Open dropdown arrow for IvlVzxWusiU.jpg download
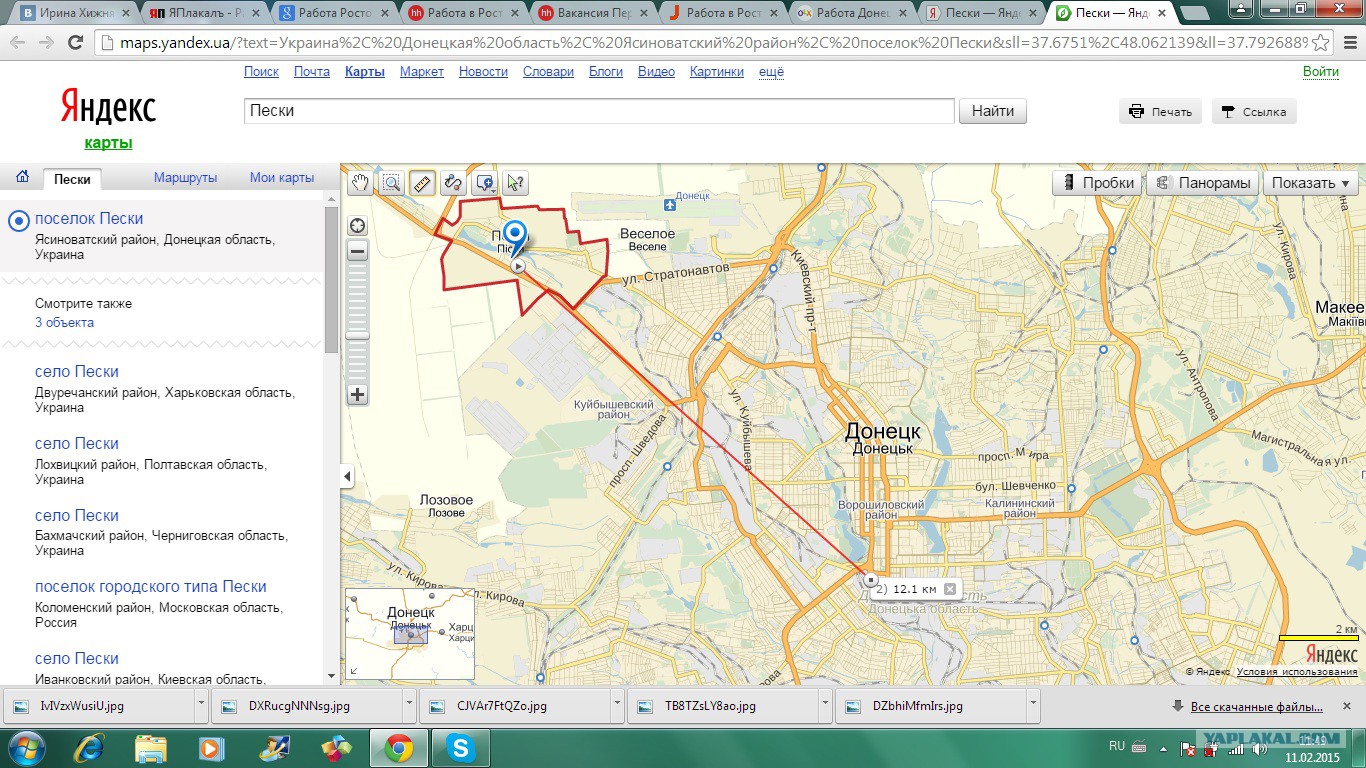Screen dimensions: 1366x768 (x=201, y=705)
